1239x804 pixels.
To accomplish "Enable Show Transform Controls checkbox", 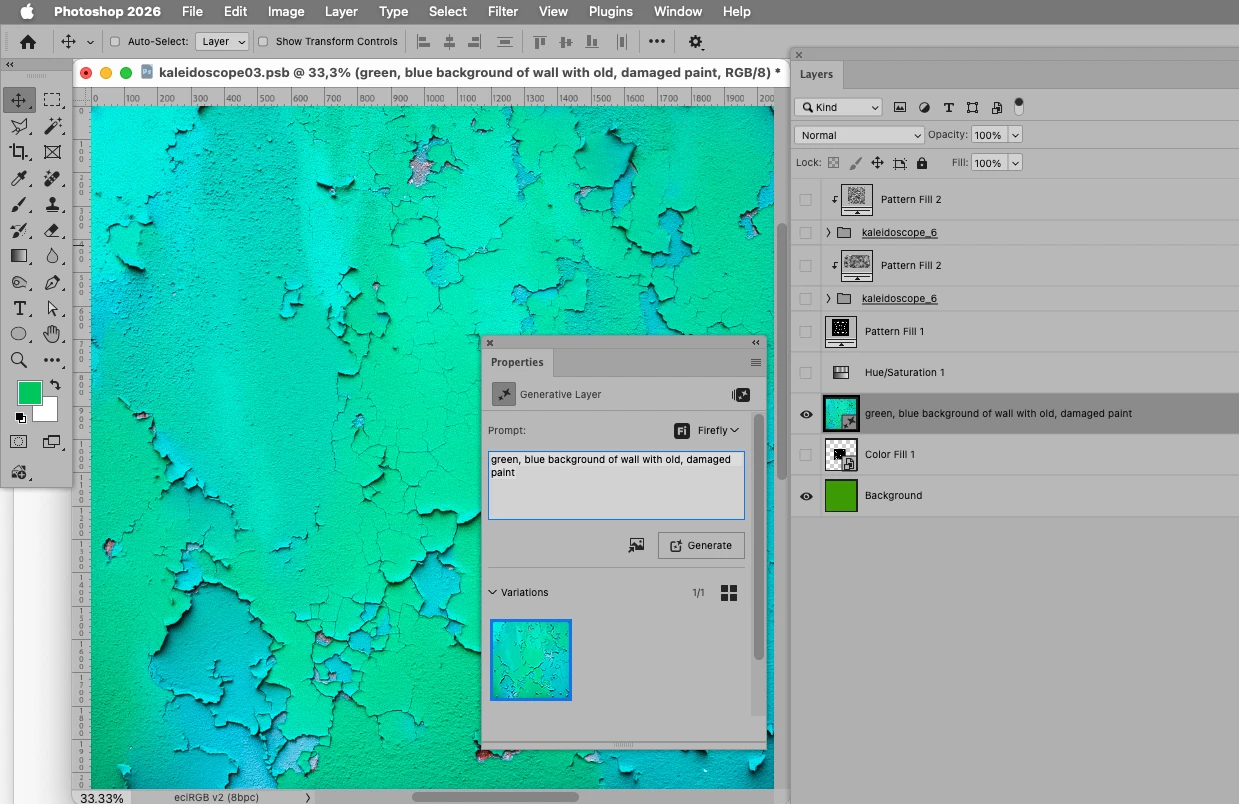I will pyautogui.click(x=263, y=42).
